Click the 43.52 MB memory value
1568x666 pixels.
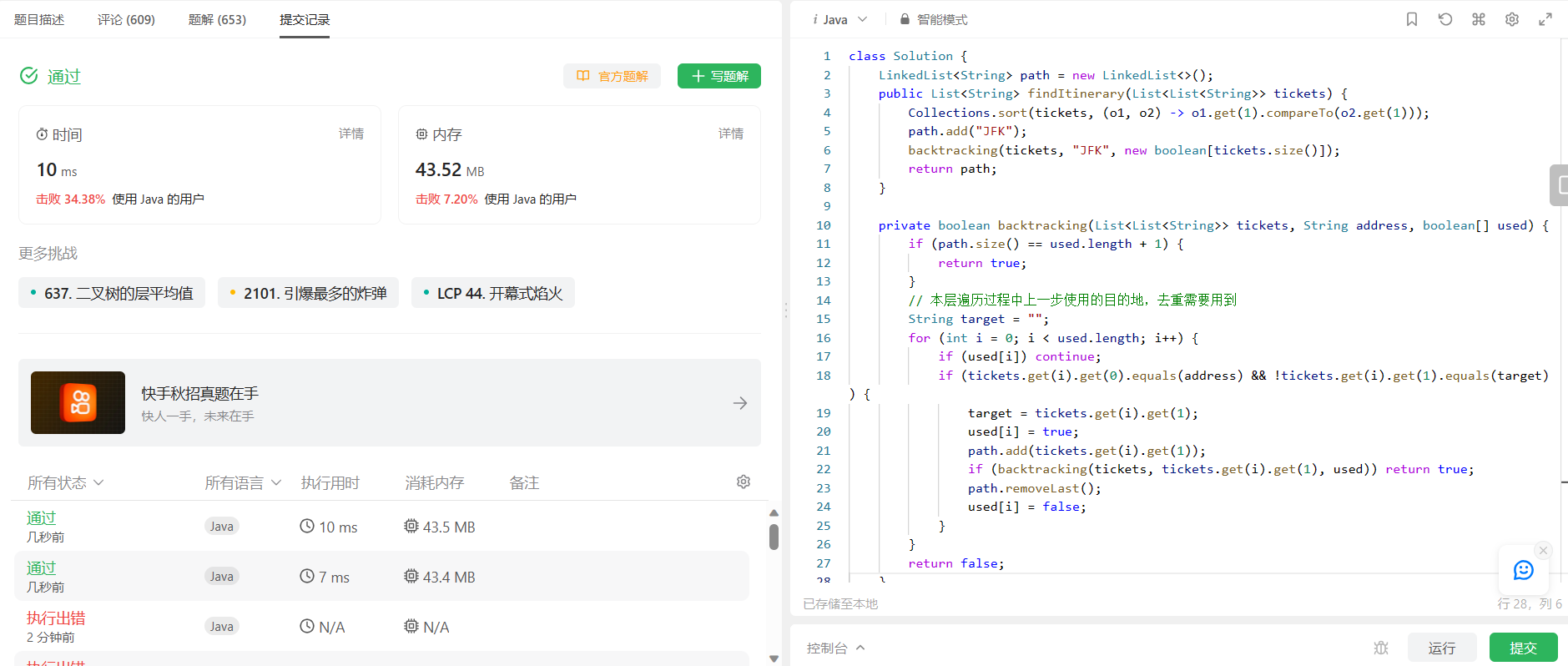pos(450,169)
